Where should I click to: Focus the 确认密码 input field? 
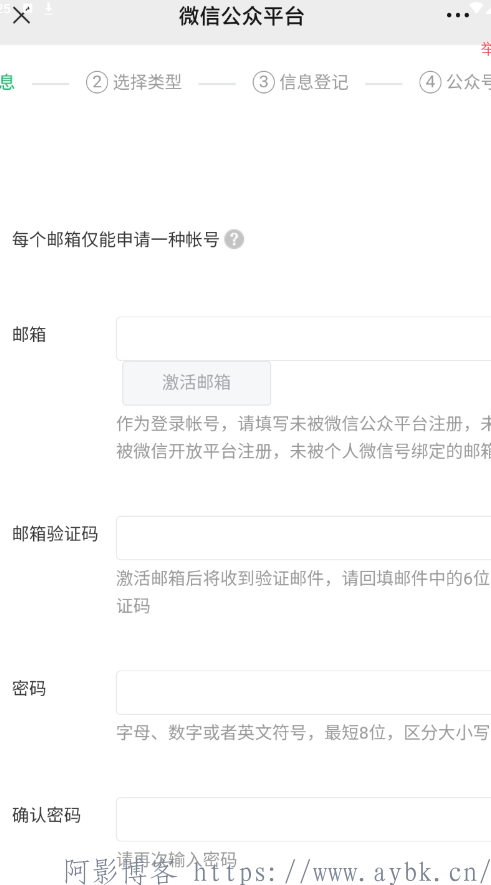click(x=304, y=820)
